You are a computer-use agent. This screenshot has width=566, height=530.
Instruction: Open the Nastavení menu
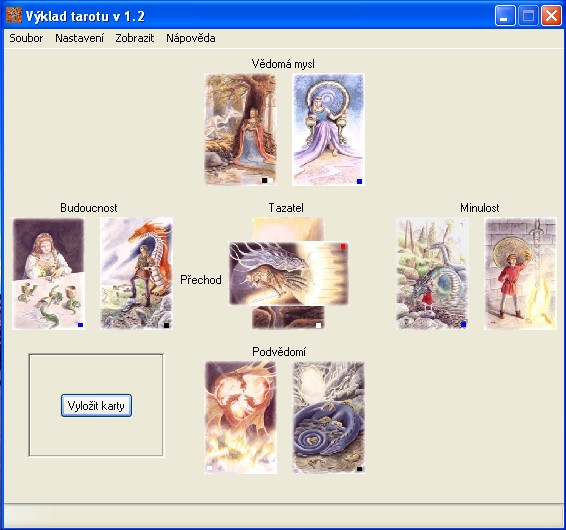pos(79,38)
